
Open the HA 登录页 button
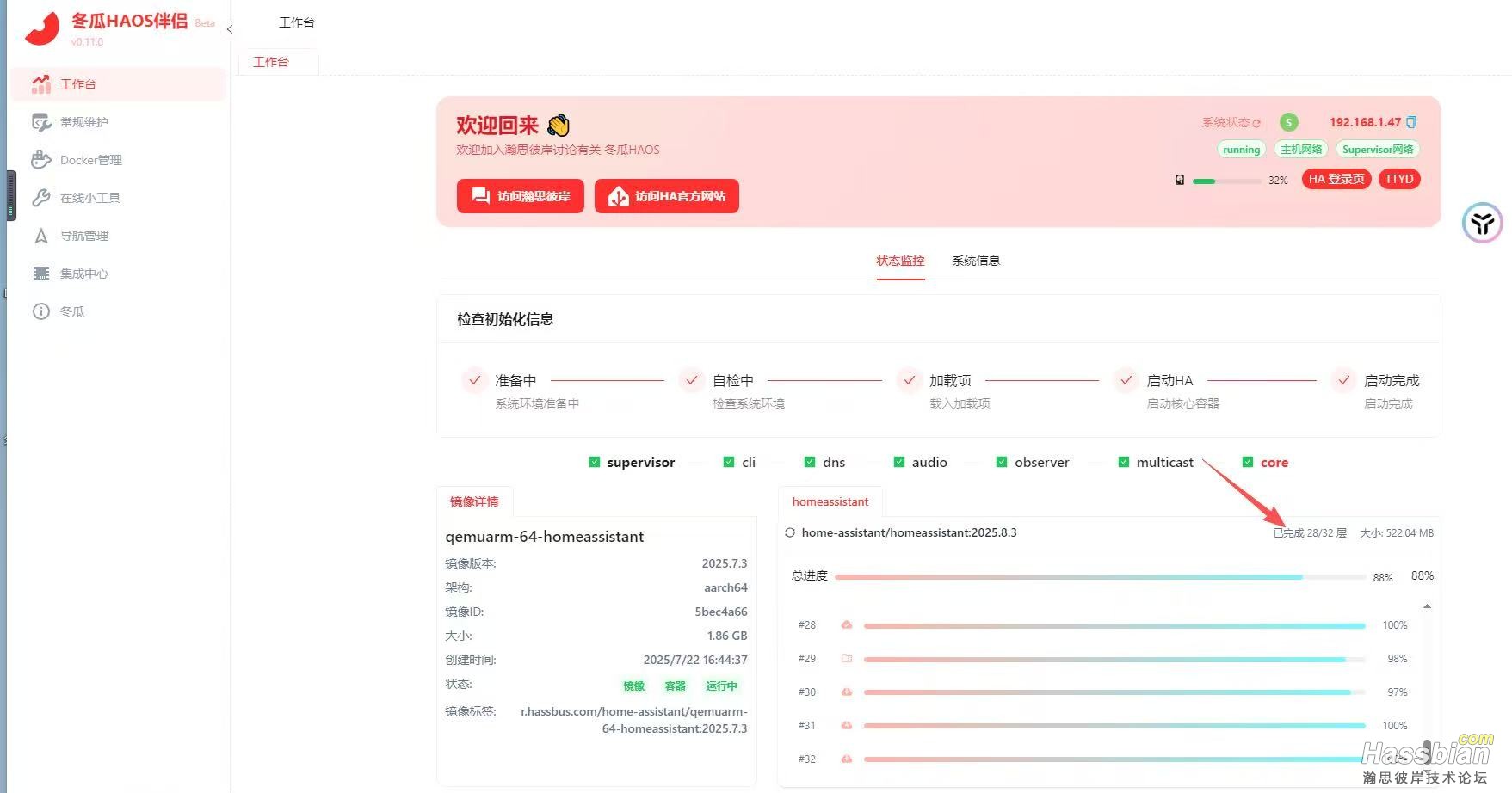1336,179
